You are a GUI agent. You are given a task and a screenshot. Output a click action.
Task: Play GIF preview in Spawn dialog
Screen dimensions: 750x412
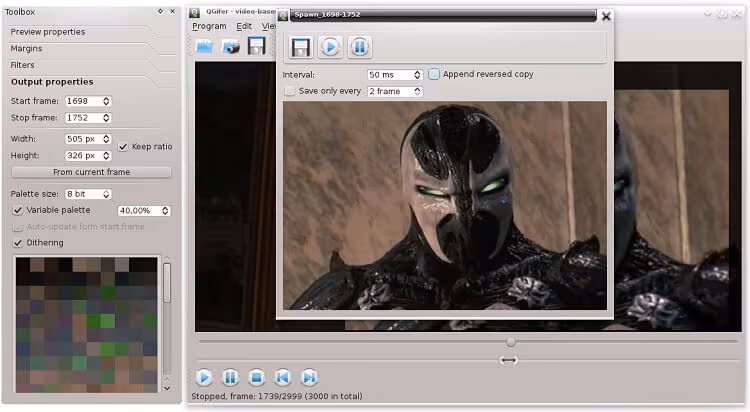[330, 47]
